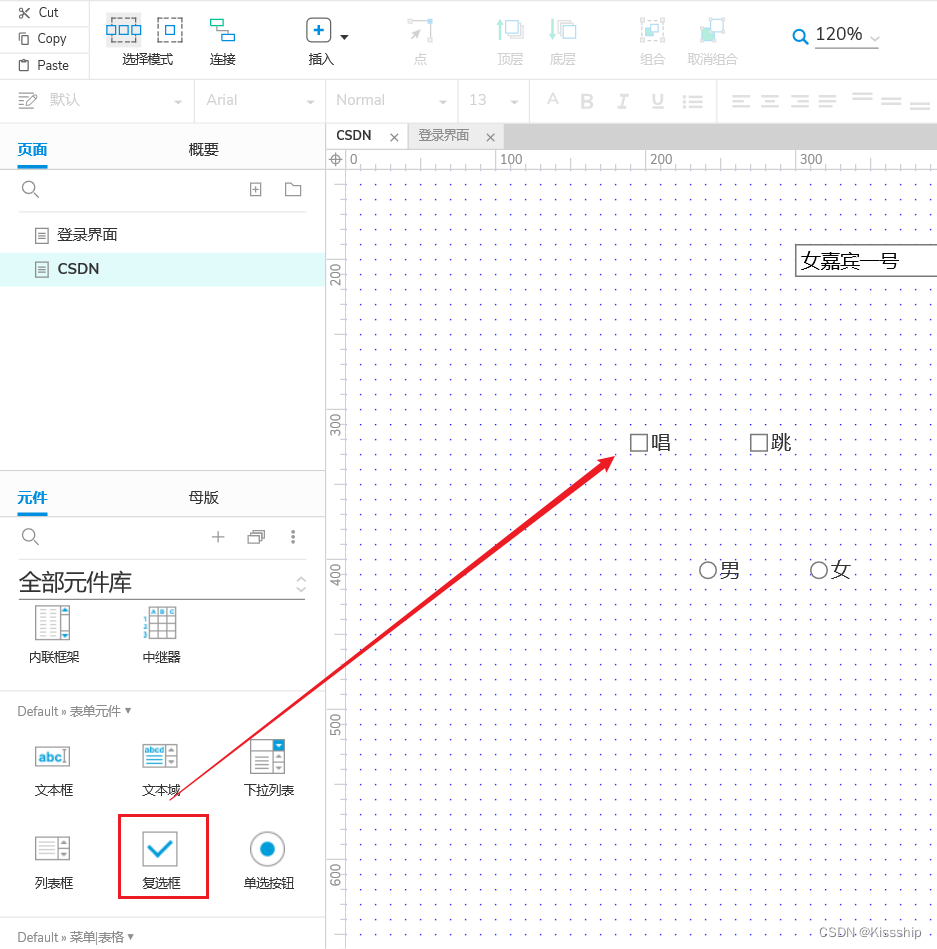Align text to top vertically
937x949 pixels.
point(862,97)
